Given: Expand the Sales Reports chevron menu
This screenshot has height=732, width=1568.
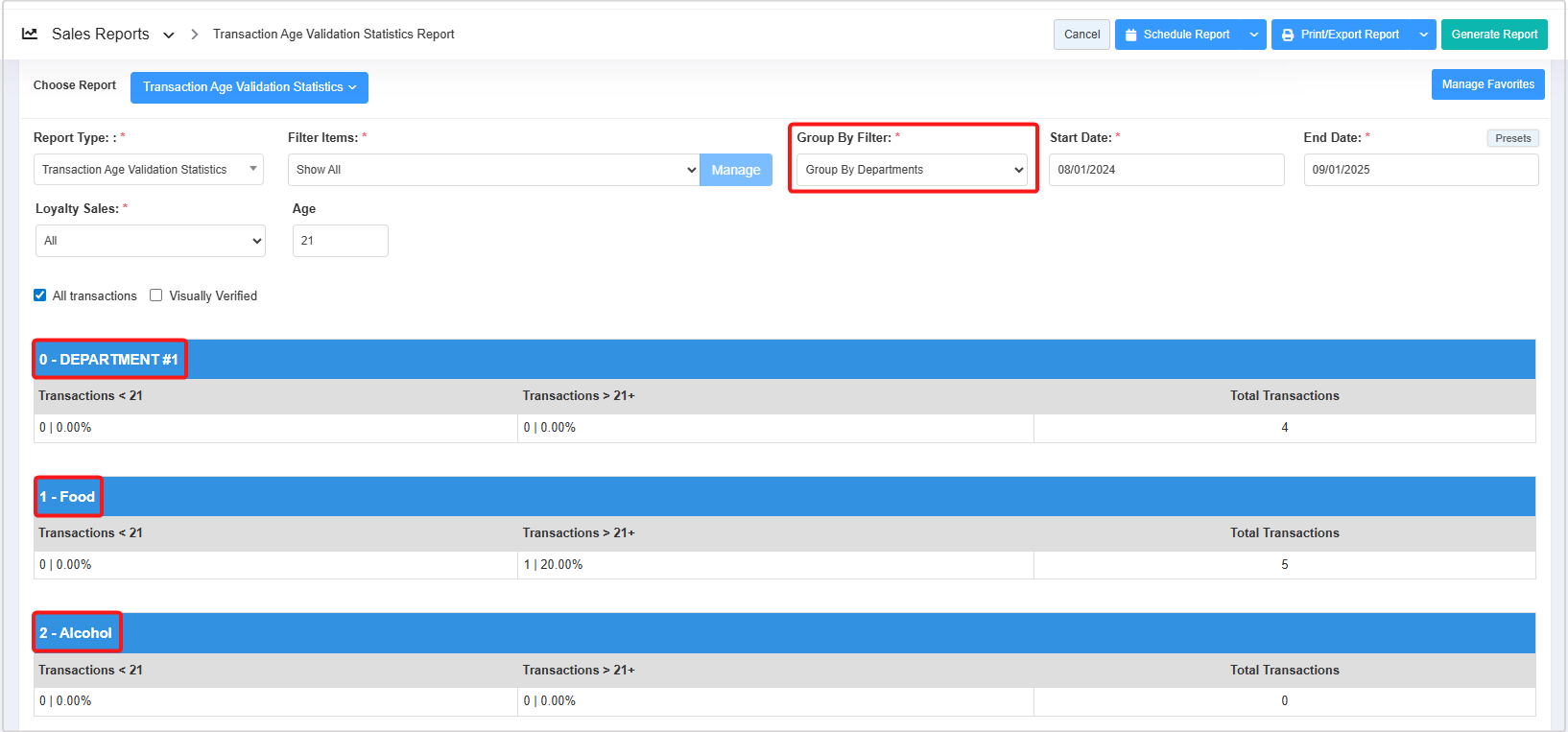Looking at the screenshot, I should click(169, 35).
